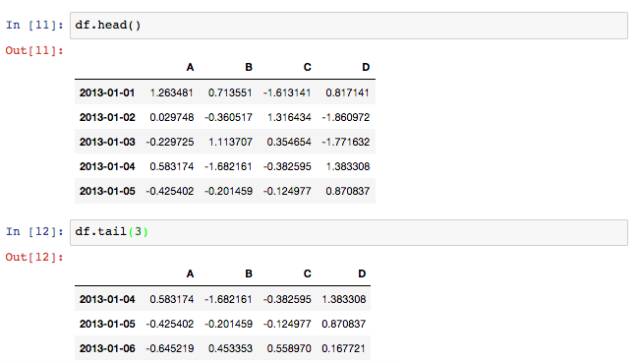Select the In [12] prompt label
The width and height of the screenshot is (640, 363).
point(35,232)
